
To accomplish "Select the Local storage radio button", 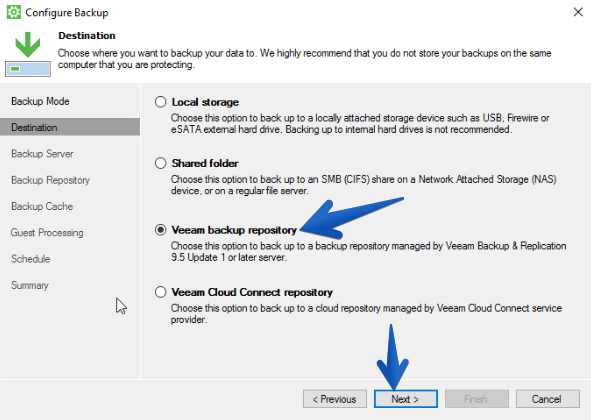I will tap(161, 102).
